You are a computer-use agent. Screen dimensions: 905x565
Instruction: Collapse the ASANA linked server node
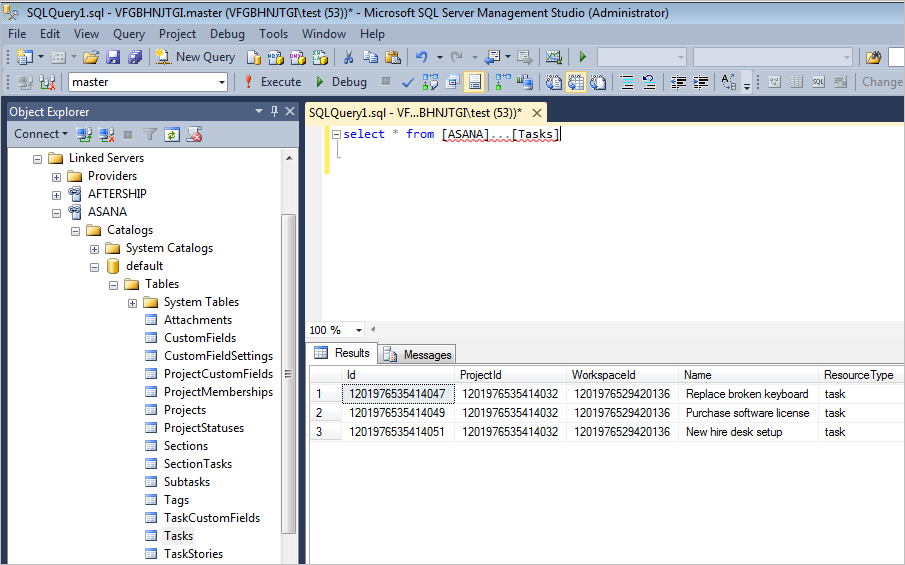(57, 212)
